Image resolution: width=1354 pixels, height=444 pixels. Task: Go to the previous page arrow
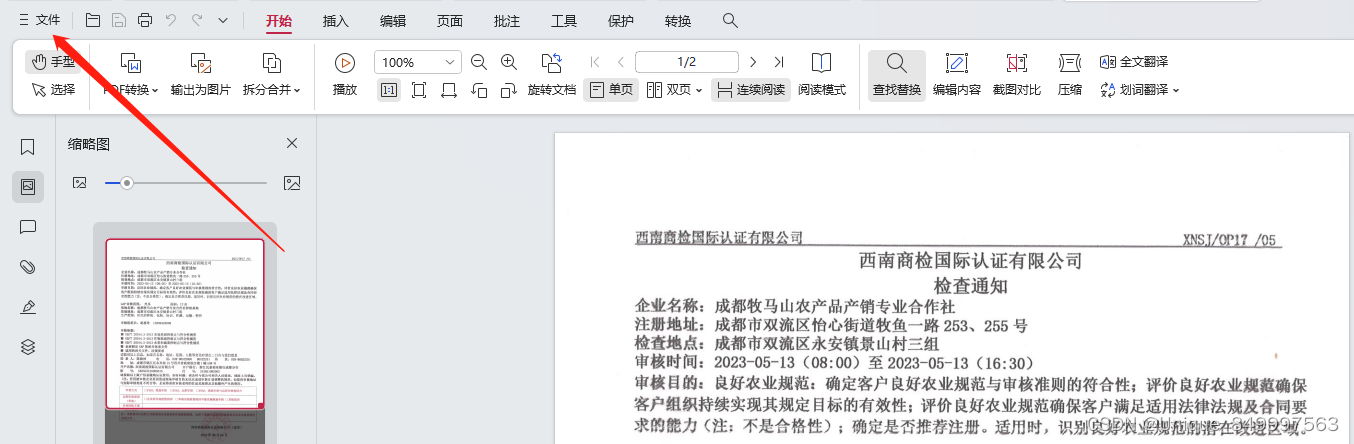[x=621, y=62]
